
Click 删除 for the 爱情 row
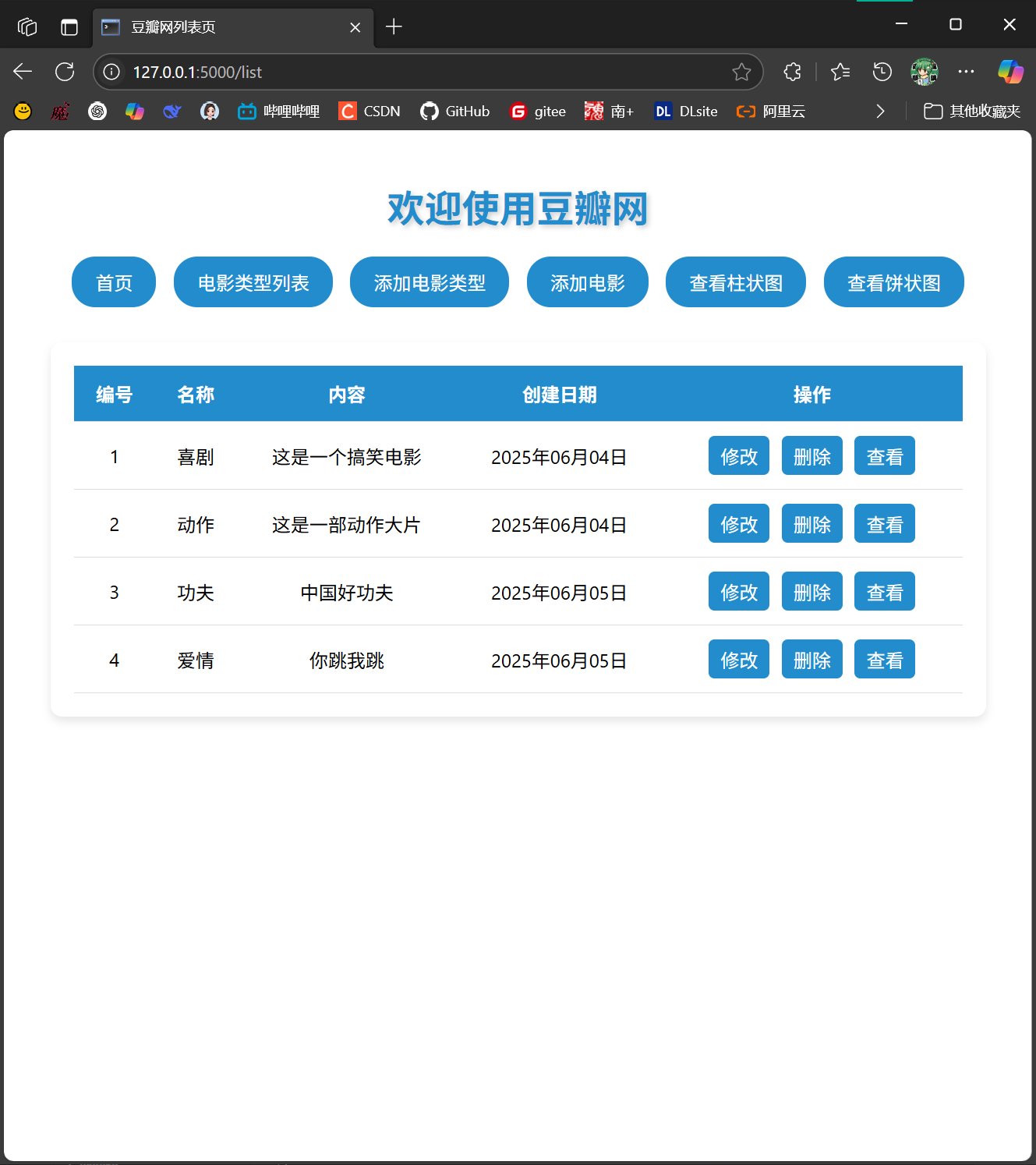[x=812, y=660]
